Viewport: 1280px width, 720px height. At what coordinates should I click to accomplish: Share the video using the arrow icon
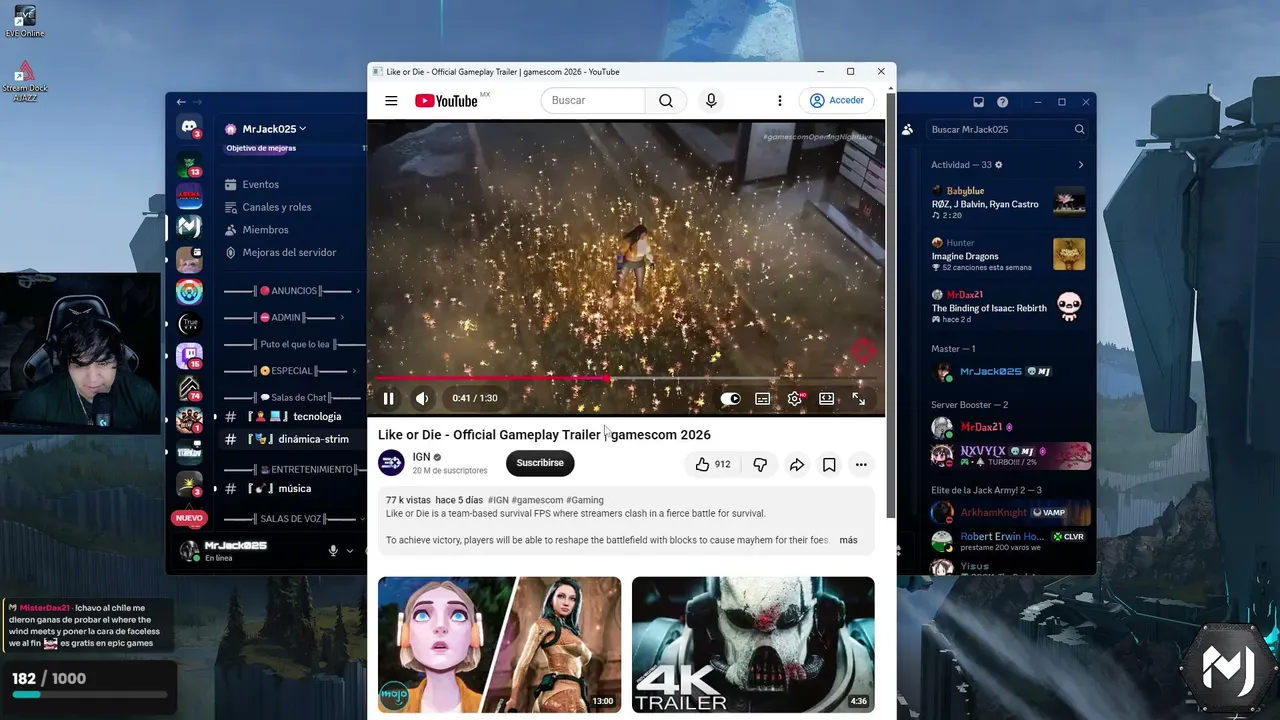(797, 464)
